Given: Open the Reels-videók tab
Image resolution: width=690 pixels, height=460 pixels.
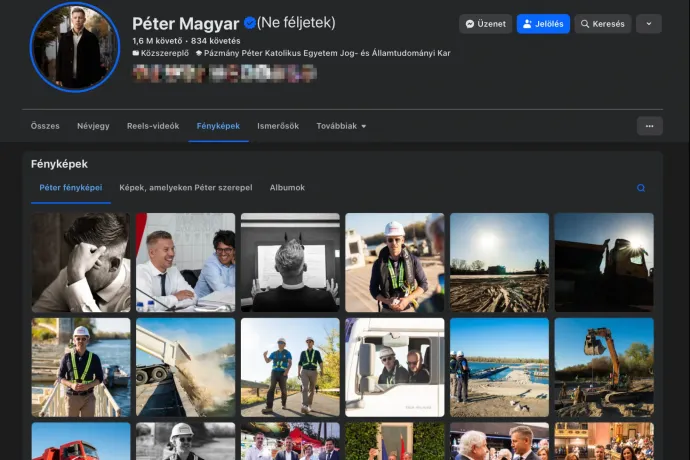Looking at the screenshot, I should coord(153,126).
